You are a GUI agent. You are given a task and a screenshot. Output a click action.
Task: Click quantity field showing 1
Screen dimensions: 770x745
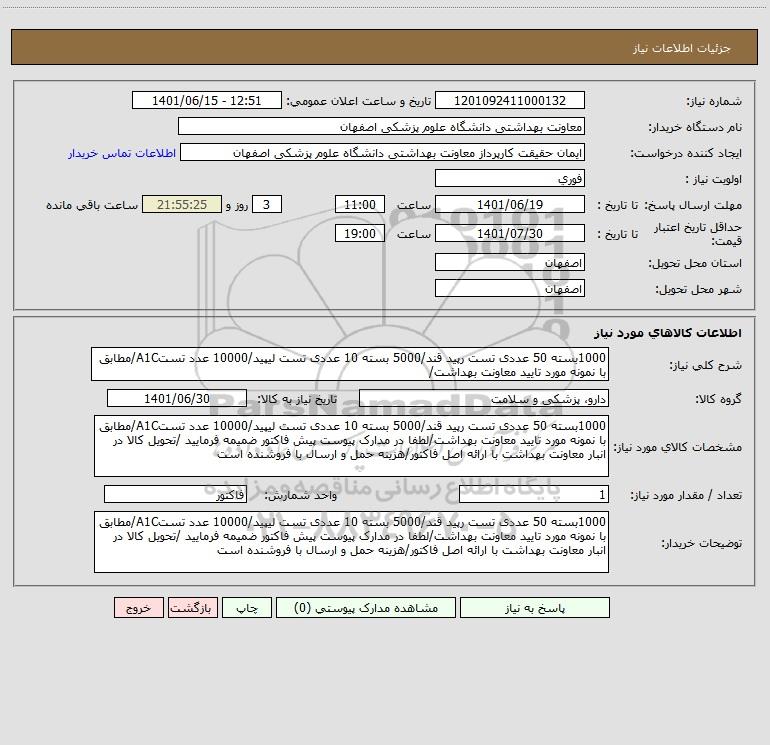click(534, 495)
